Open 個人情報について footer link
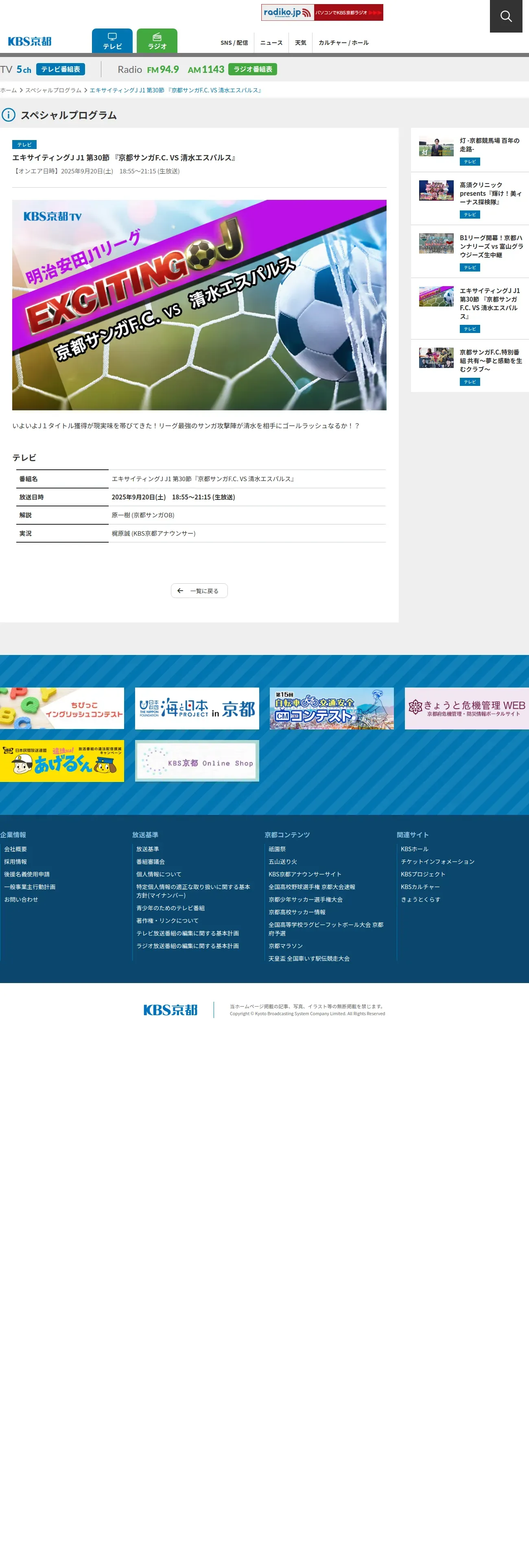This screenshot has width=529, height=1568. click(159, 874)
